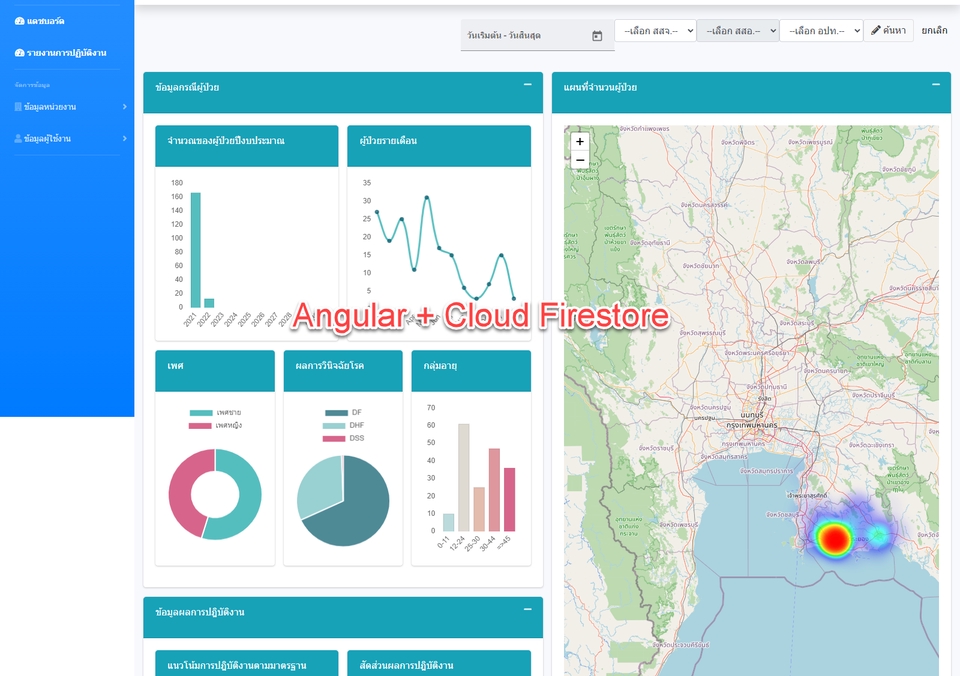Screen dimensions: 960x676
Task: Zoom in on the map
Action: (x=580, y=141)
